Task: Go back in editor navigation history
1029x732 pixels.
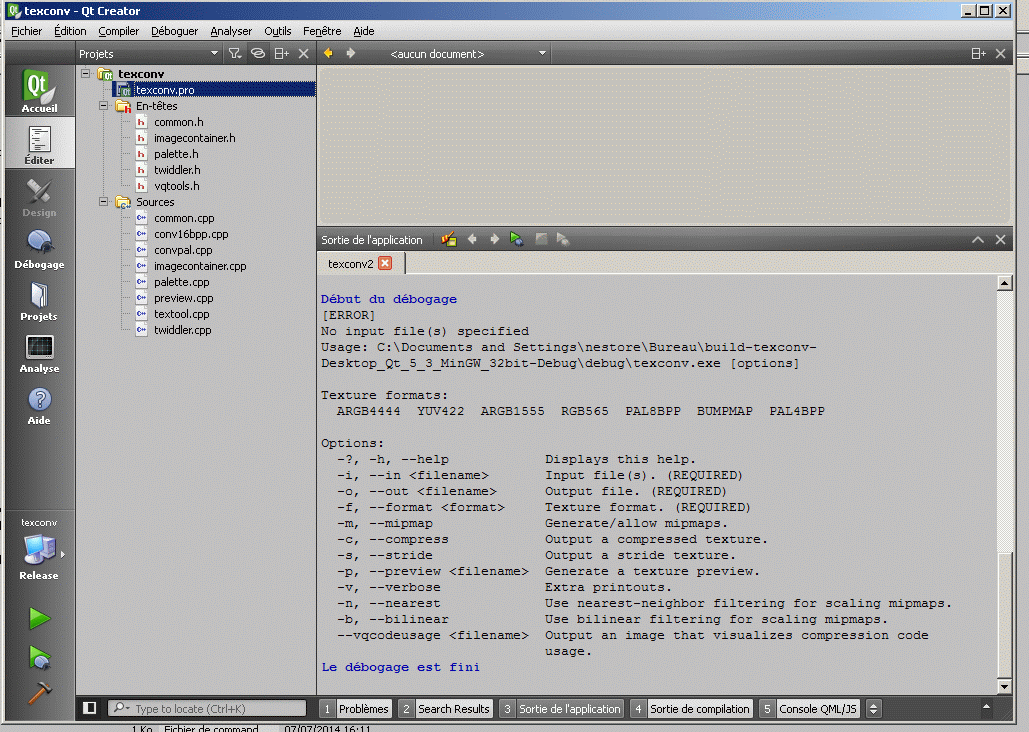Action: pyautogui.click(x=328, y=53)
